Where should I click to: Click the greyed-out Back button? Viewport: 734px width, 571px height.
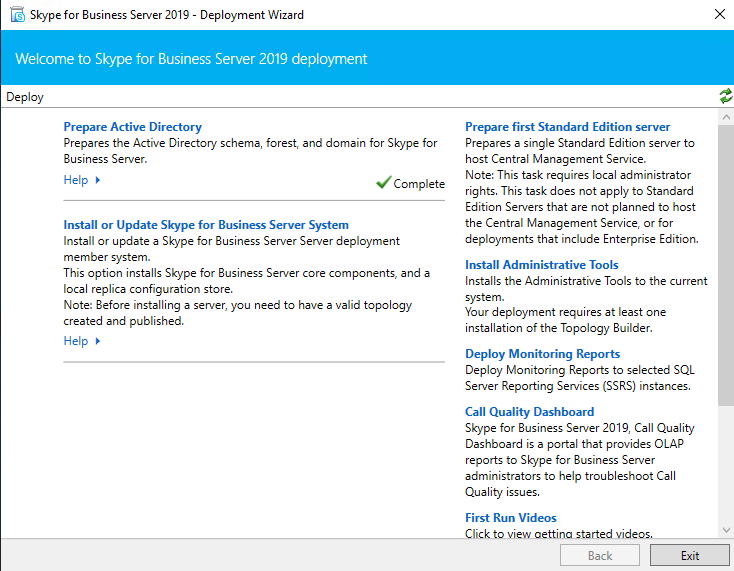click(599, 556)
